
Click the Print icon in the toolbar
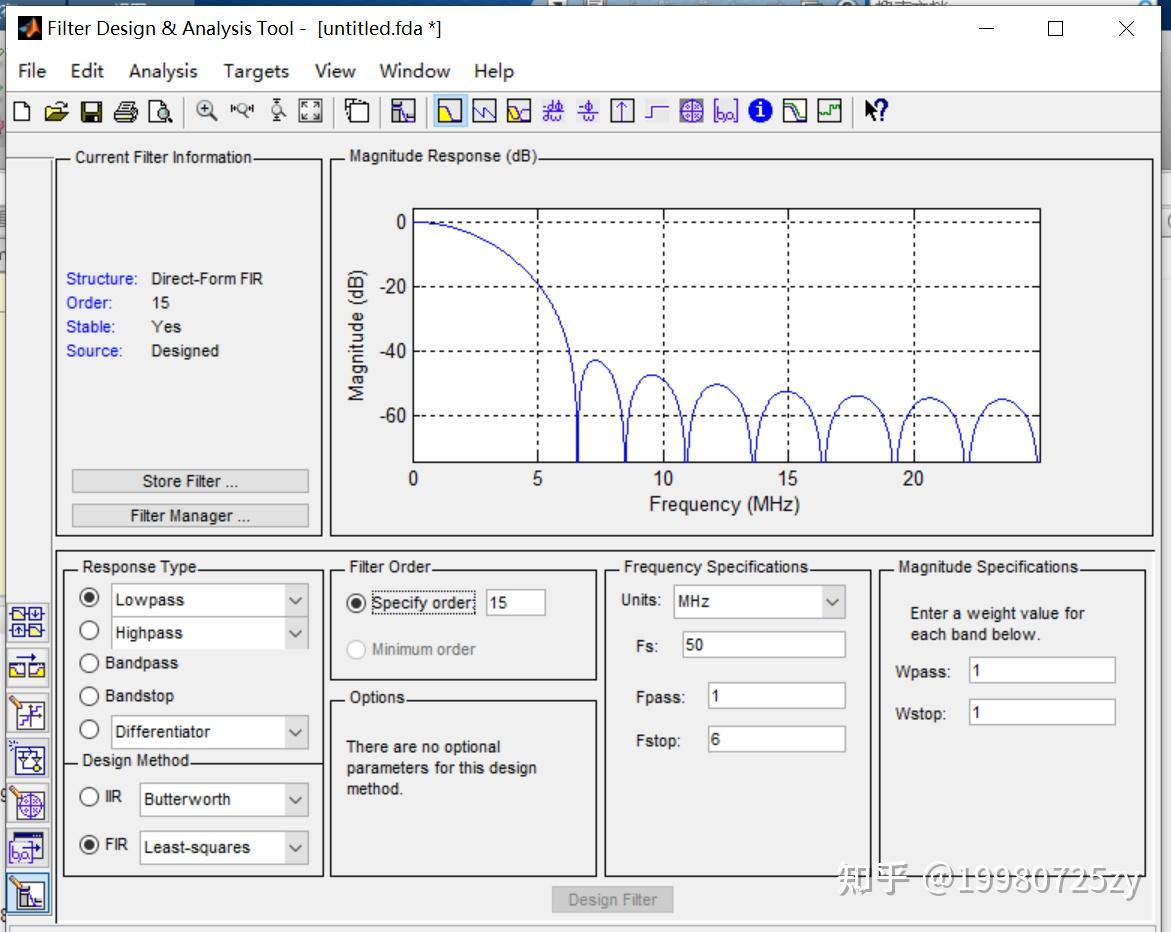(x=125, y=111)
